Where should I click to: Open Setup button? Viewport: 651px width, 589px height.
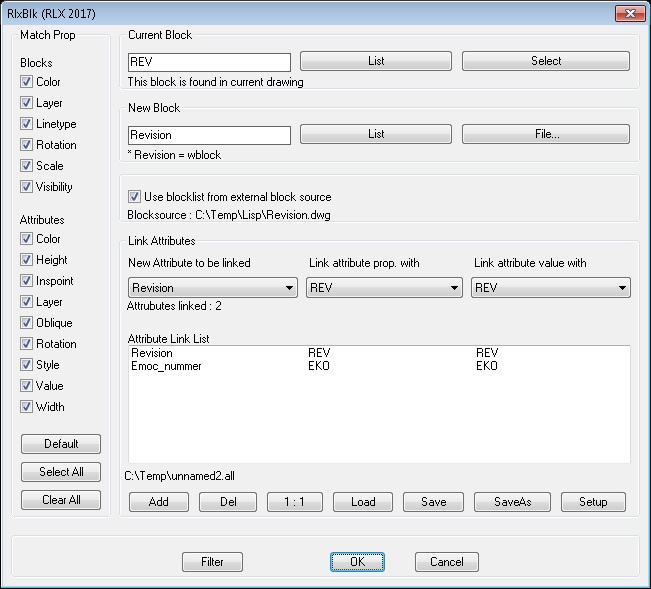(x=593, y=502)
